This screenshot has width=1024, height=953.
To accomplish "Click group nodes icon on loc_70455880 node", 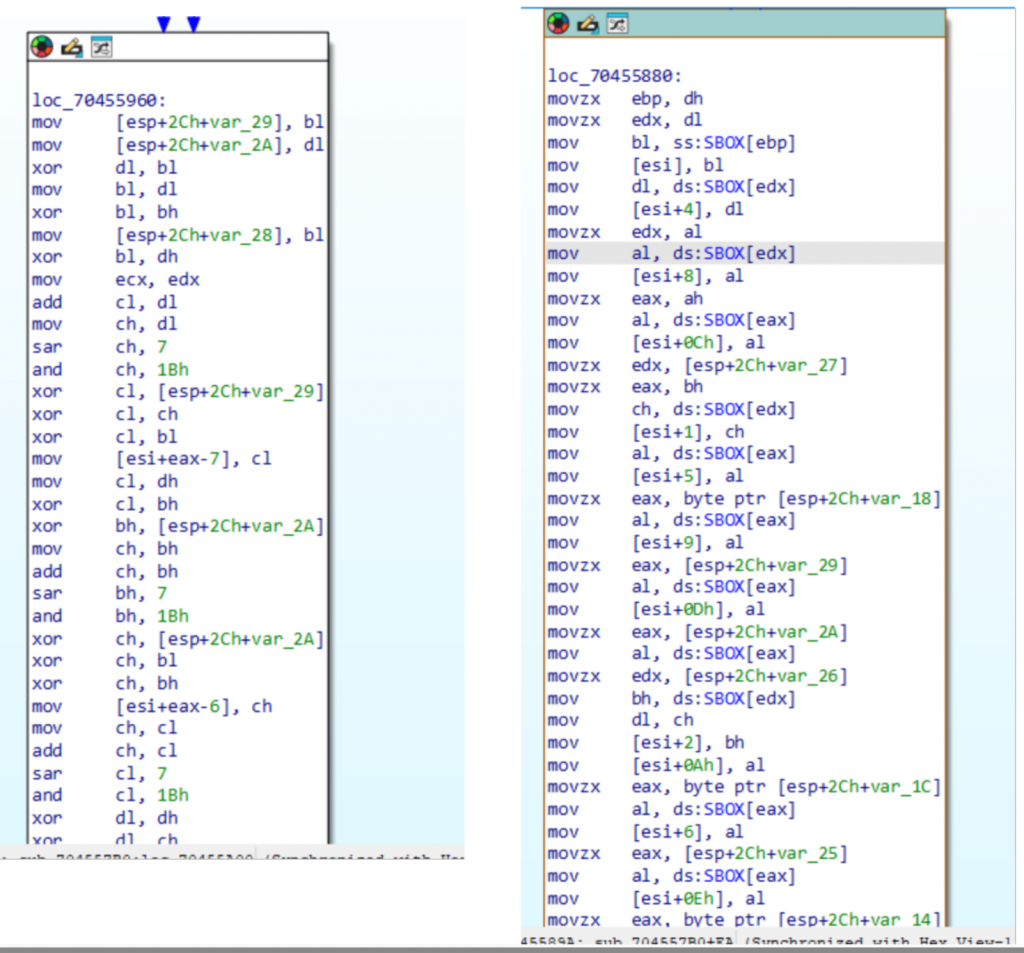I will [x=618, y=24].
